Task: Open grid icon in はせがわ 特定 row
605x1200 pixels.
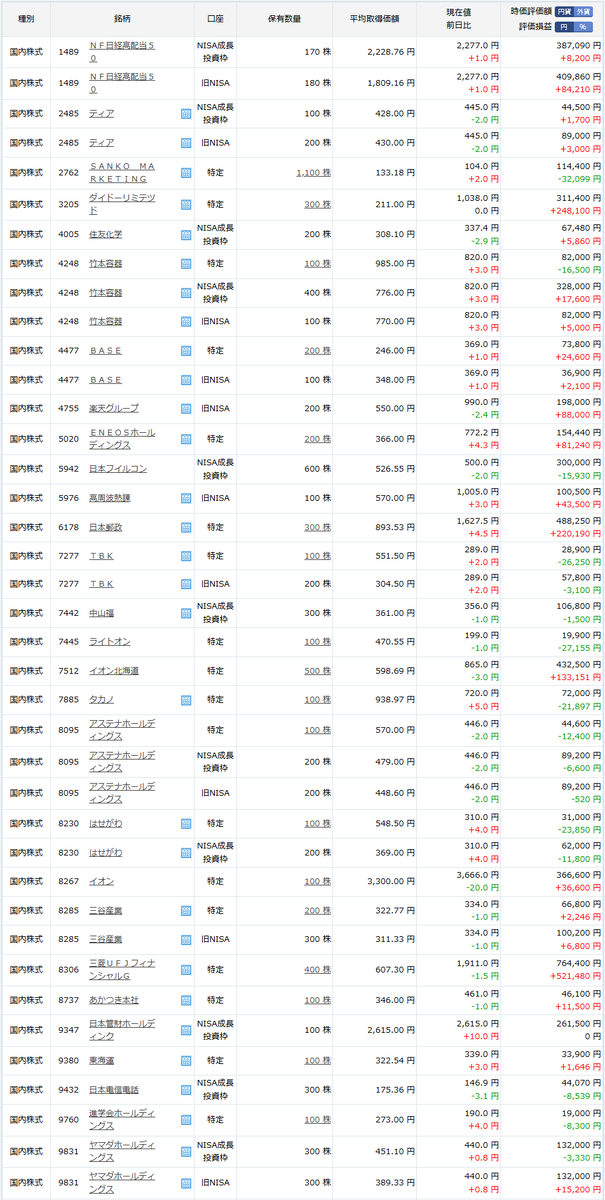Action: coord(186,823)
